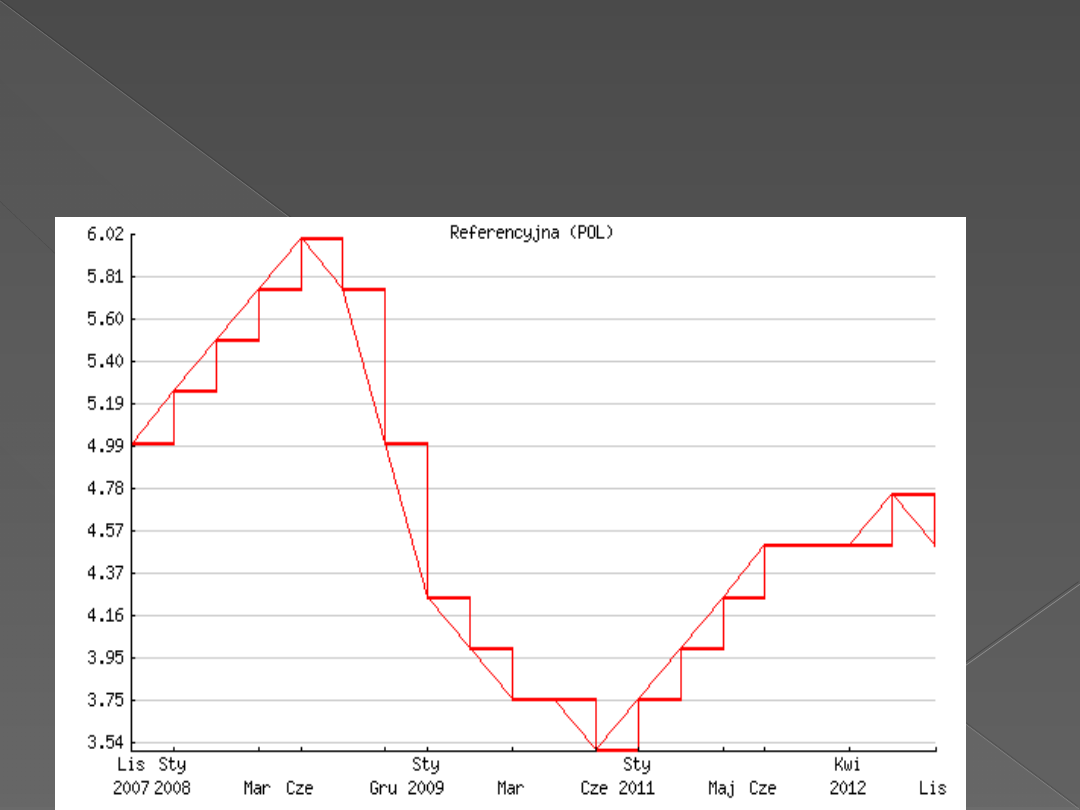Select the 2011 year label

(636, 788)
